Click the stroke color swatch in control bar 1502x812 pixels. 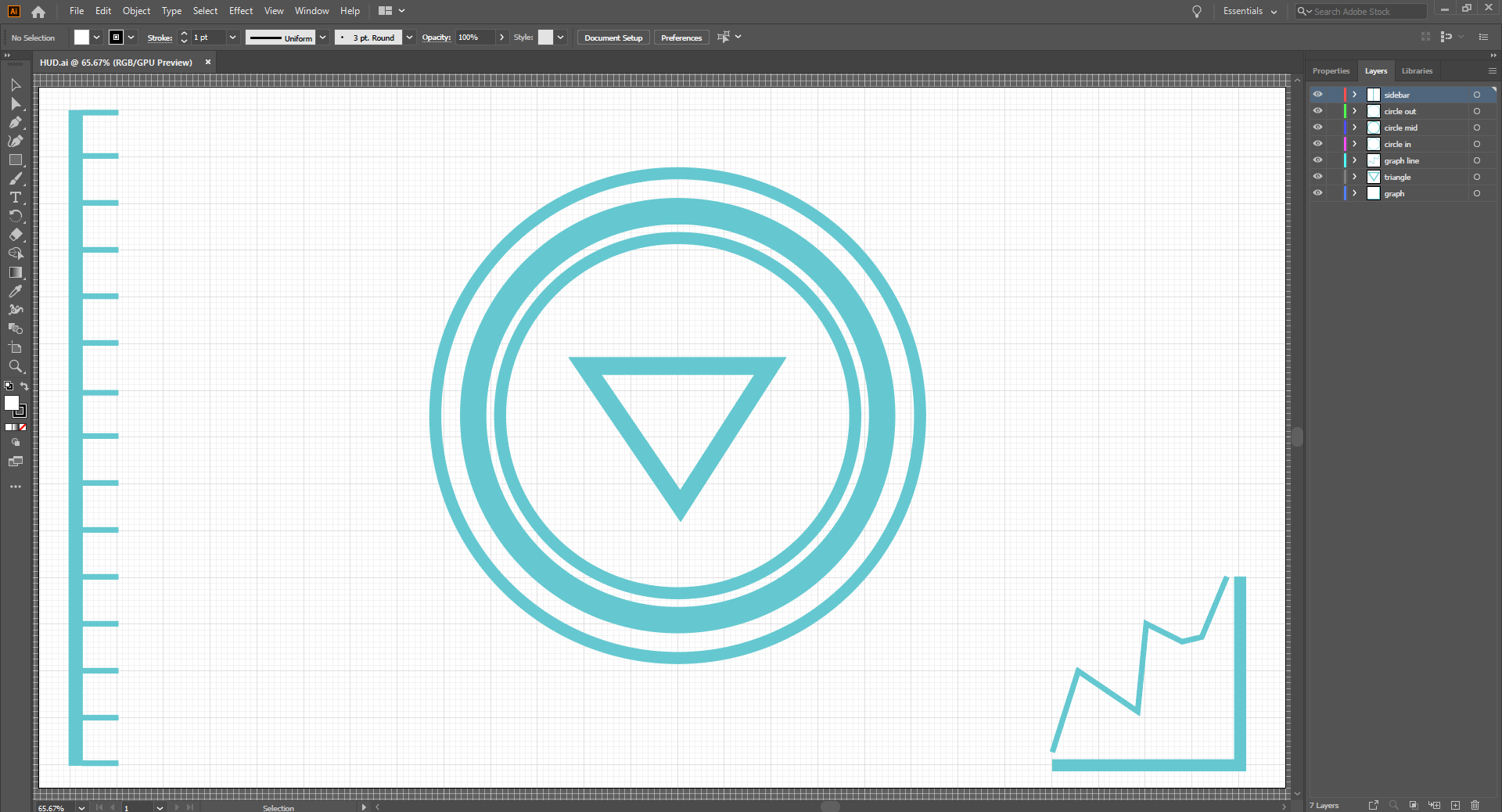[x=117, y=38]
